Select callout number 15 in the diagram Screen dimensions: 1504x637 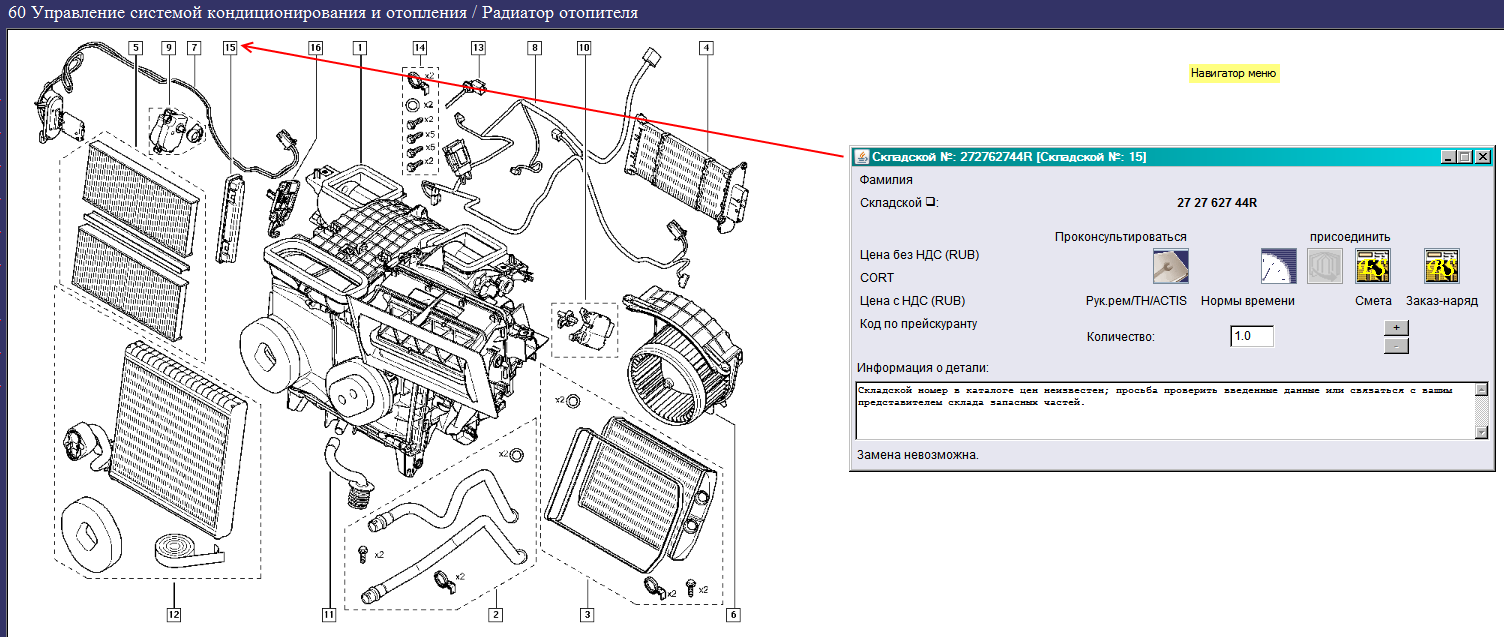[230, 47]
